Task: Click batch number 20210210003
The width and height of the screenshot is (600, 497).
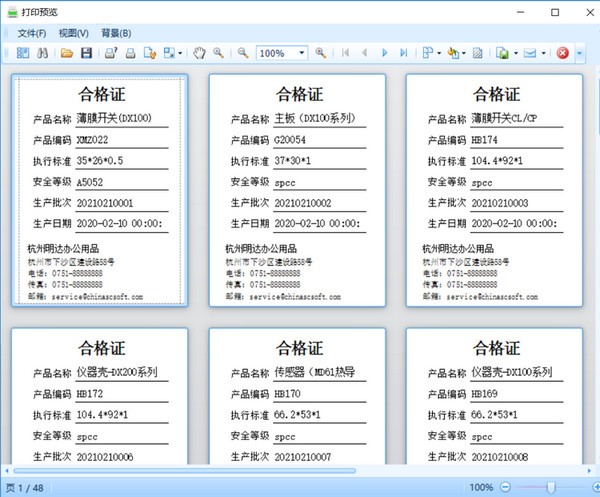Action: [500, 203]
